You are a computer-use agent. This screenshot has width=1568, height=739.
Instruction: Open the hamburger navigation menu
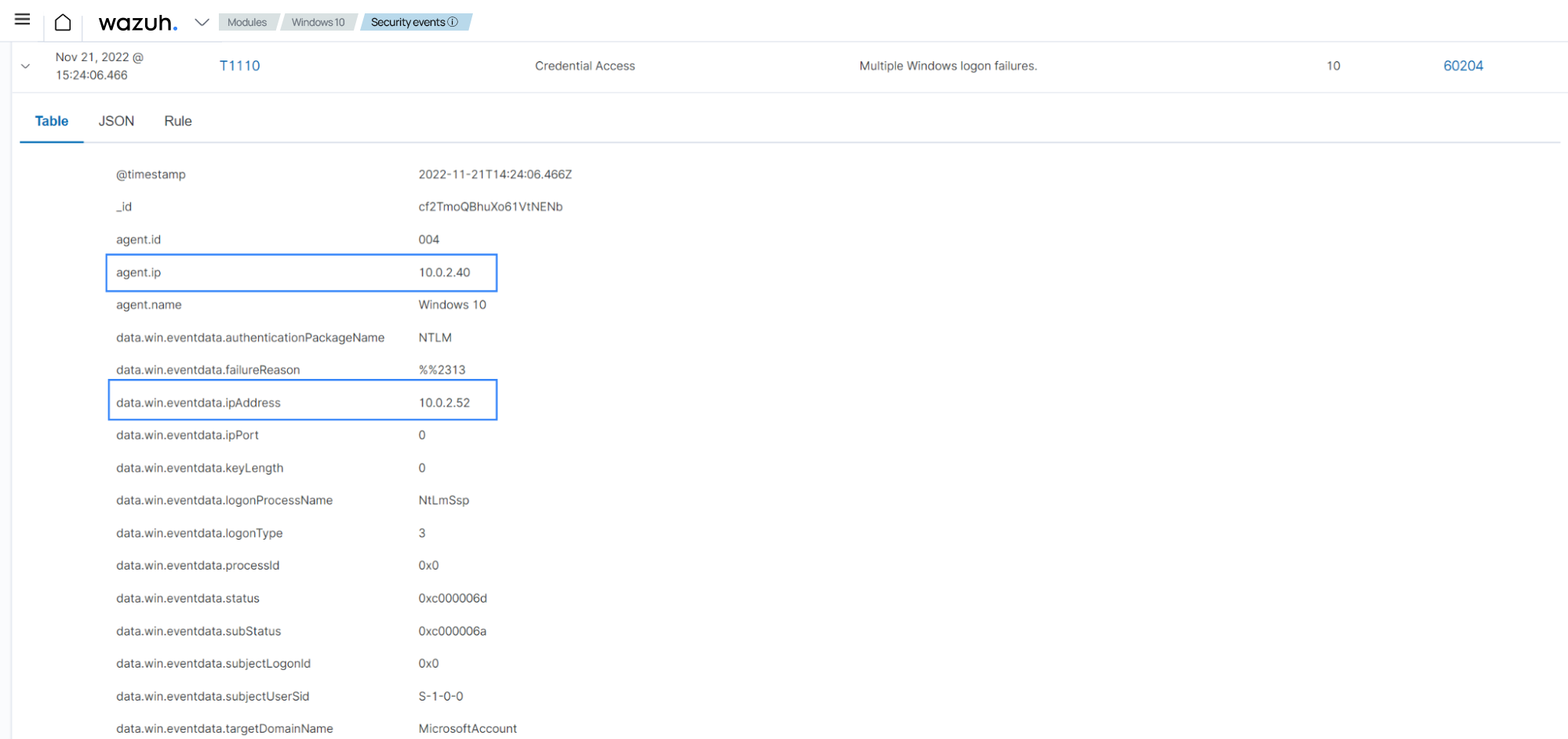coord(22,20)
